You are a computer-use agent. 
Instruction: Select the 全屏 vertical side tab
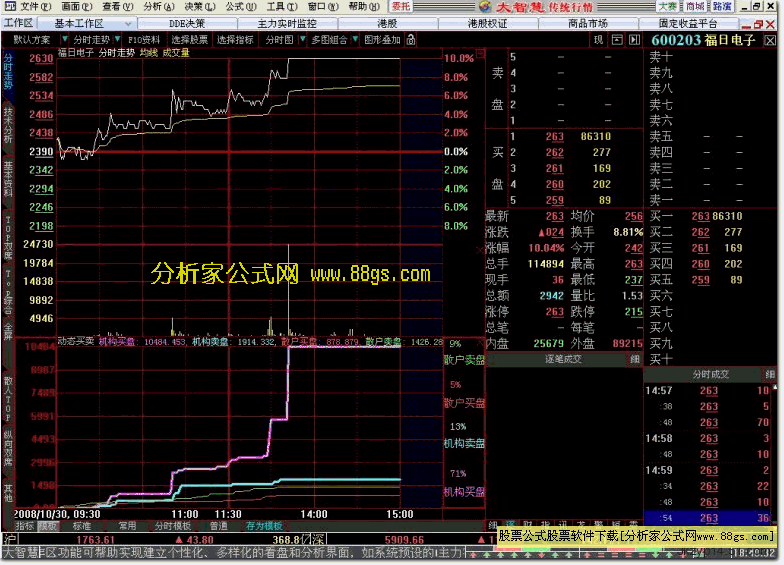[8, 332]
